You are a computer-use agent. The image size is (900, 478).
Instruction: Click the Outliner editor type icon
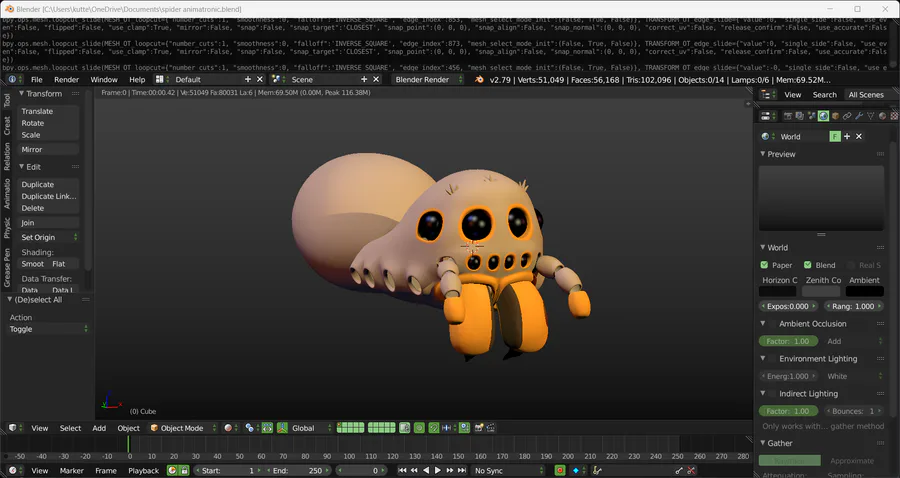click(766, 95)
